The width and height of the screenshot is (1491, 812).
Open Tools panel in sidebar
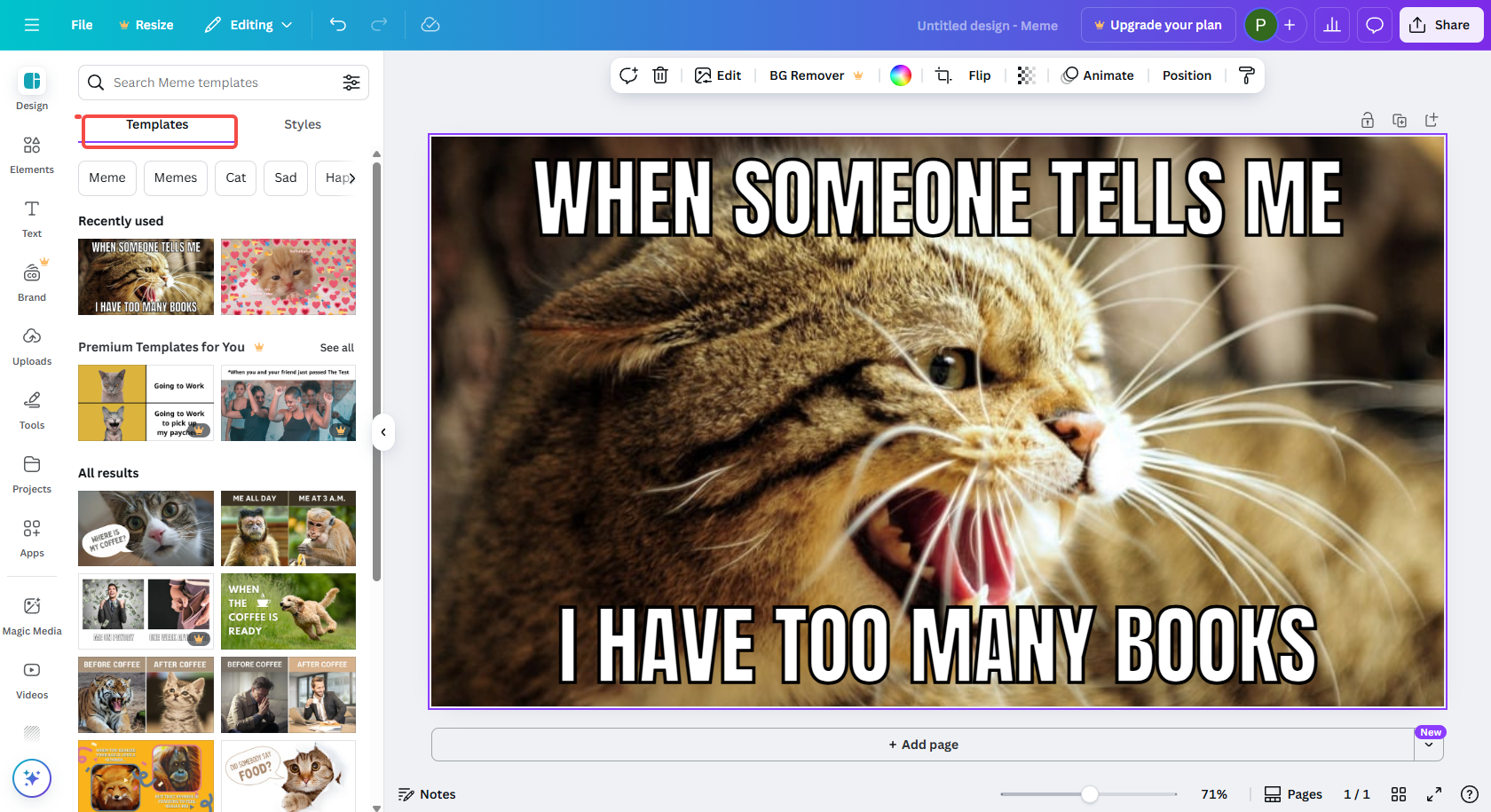click(32, 411)
